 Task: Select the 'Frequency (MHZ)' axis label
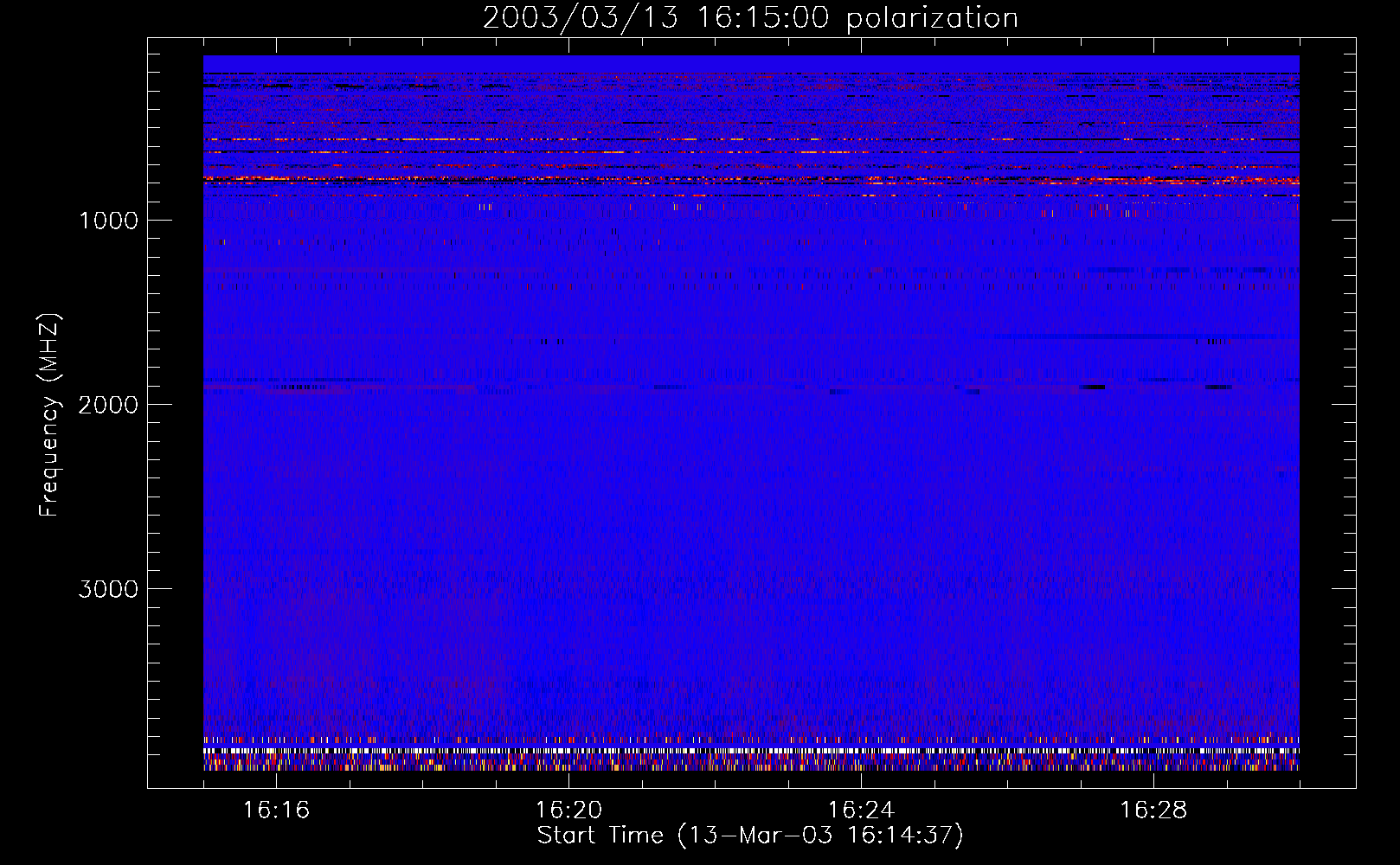pyautogui.click(x=49, y=414)
